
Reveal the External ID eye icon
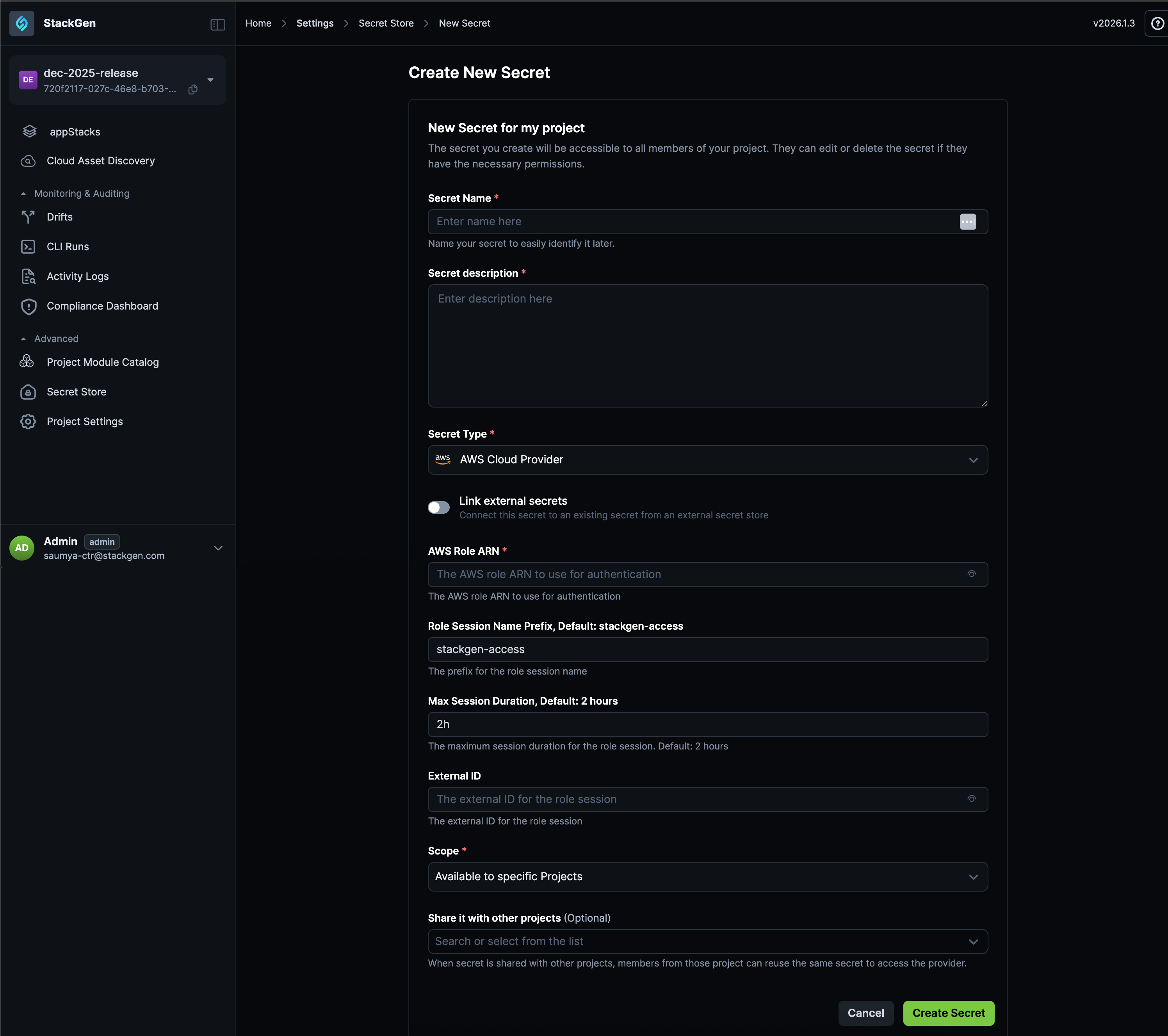pos(971,799)
